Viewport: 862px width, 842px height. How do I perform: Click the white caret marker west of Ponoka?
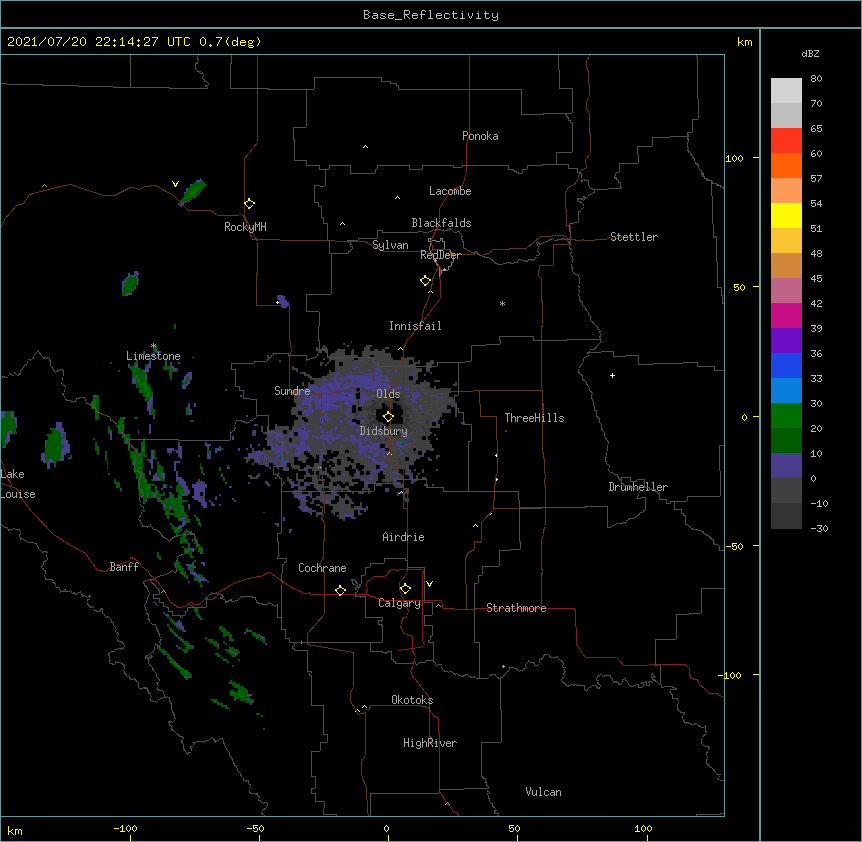point(365,147)
